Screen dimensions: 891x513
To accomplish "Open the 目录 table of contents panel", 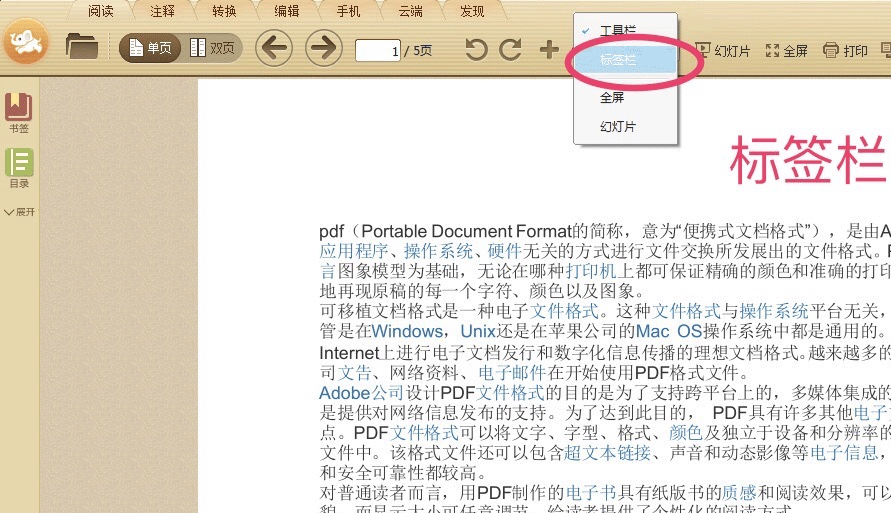I will click(19, 168).
